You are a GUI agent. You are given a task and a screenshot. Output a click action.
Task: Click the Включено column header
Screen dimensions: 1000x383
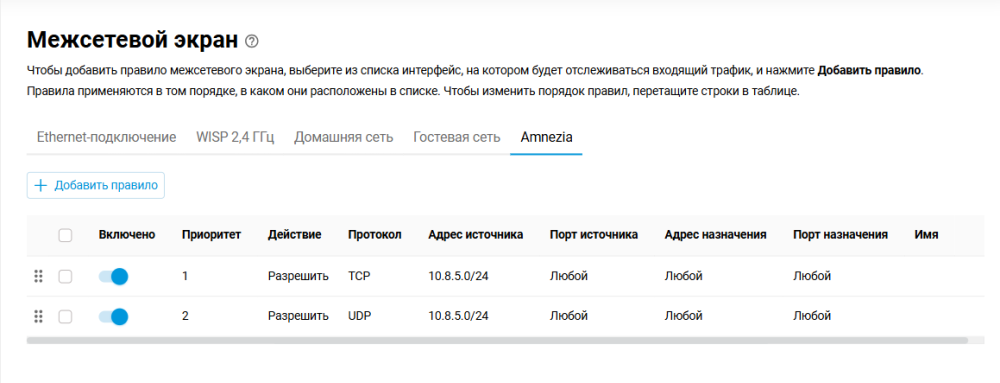click(127, 235)
